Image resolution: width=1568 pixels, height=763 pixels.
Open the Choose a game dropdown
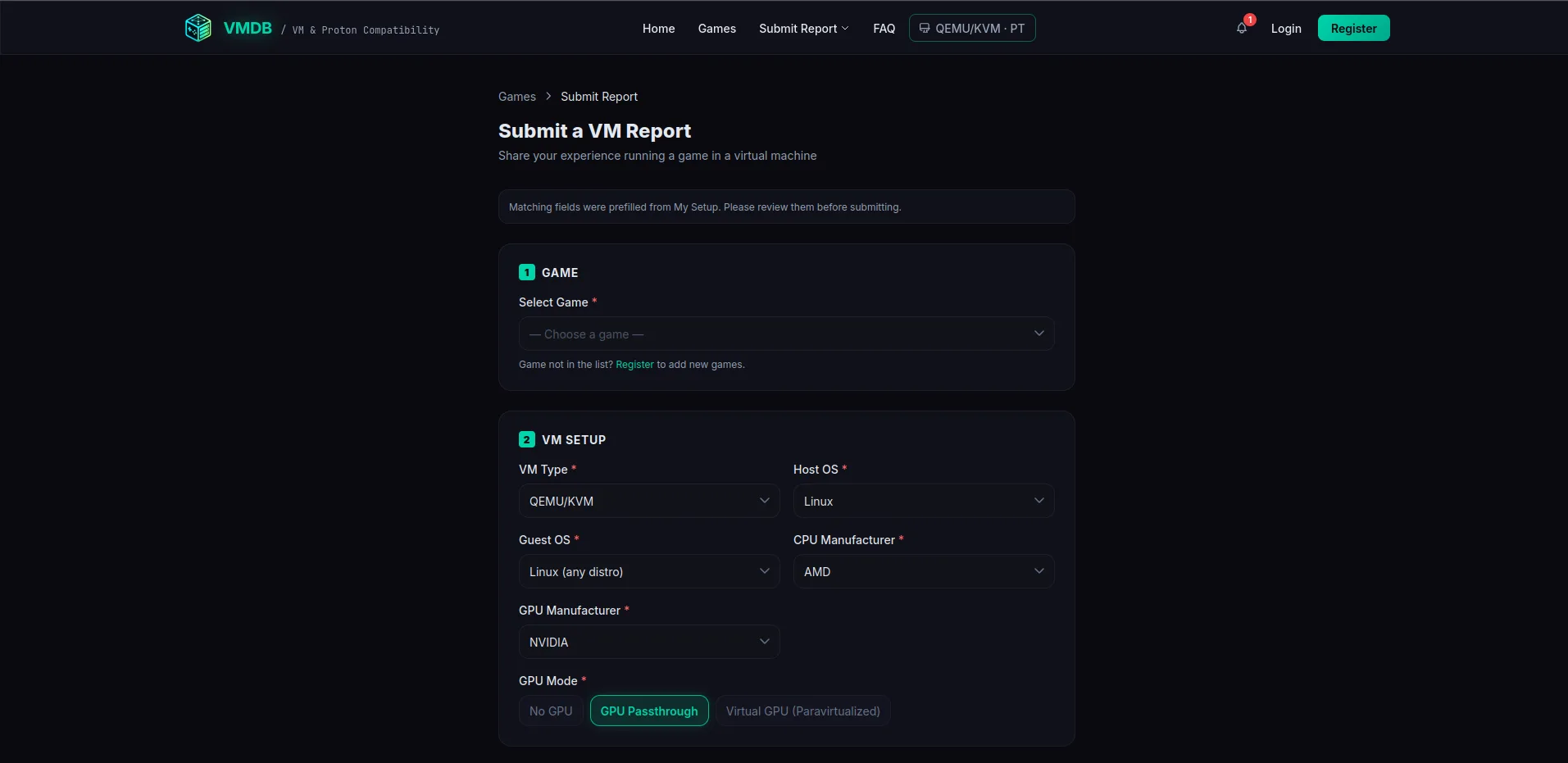[x=786, y=334]
